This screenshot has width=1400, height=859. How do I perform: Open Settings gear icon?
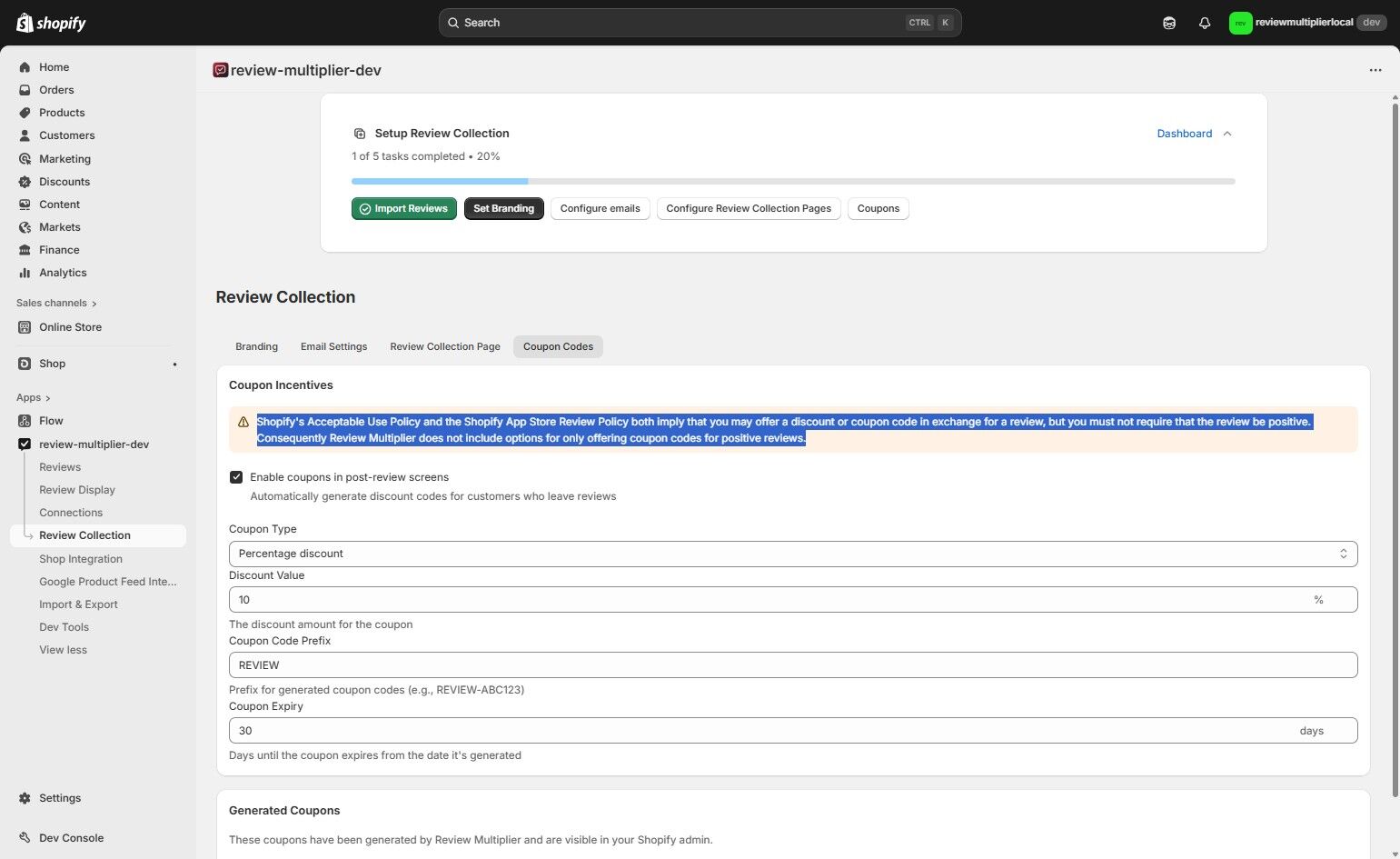(x=25, y=798)
